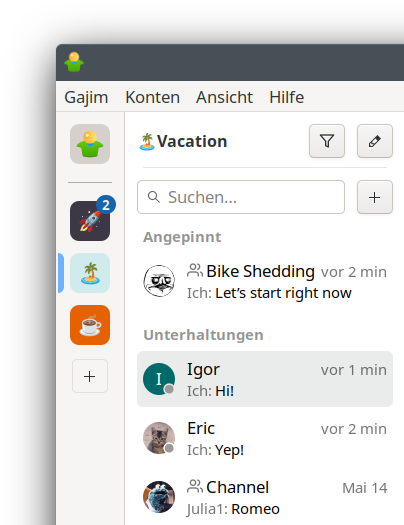The image size is (404, 525).
Task: Click the Gajim logo in title bar
Action: [x=74, y=62]
